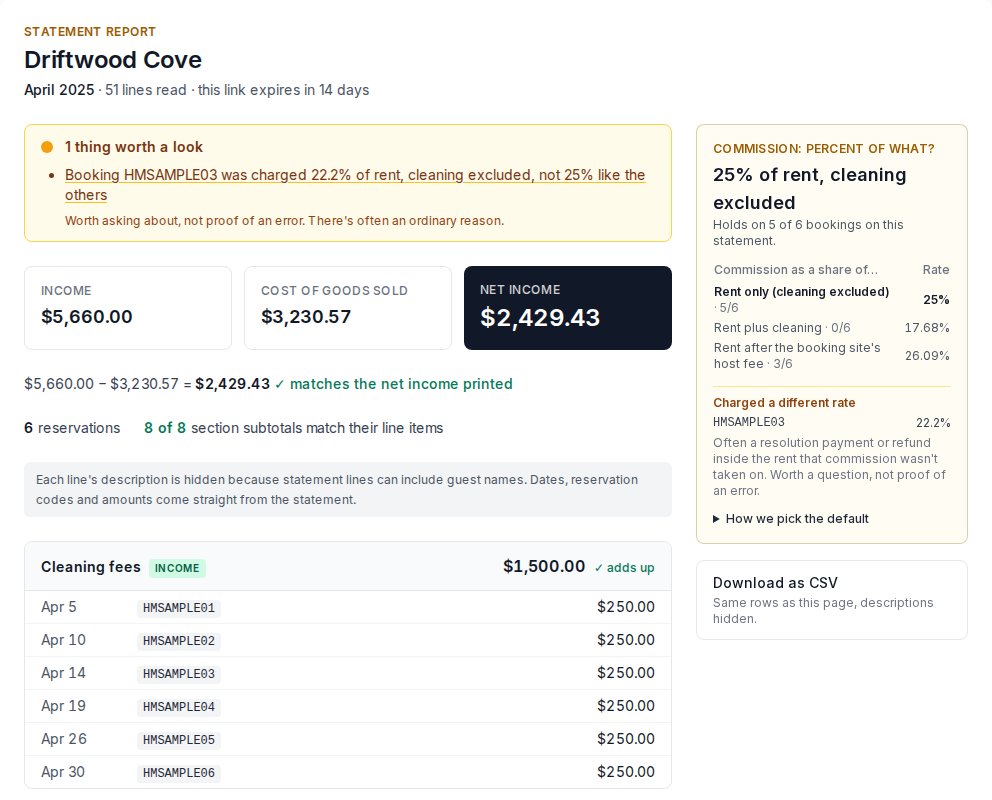Screen dimensions: 992x800
Task: Click the 'Statement Report' label
Action: pyautogui.click(x=90, y=32)
